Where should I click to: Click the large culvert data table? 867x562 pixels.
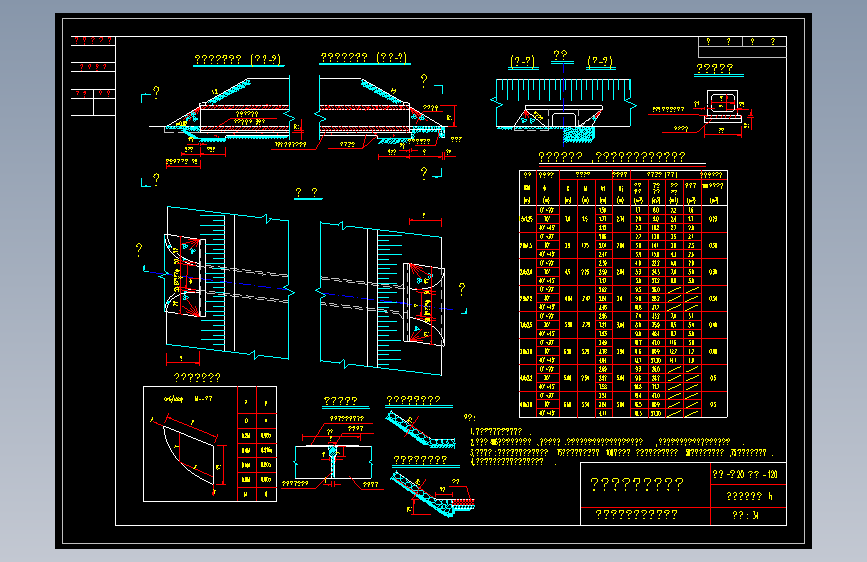pyautogui.click(x=623, y=294)
